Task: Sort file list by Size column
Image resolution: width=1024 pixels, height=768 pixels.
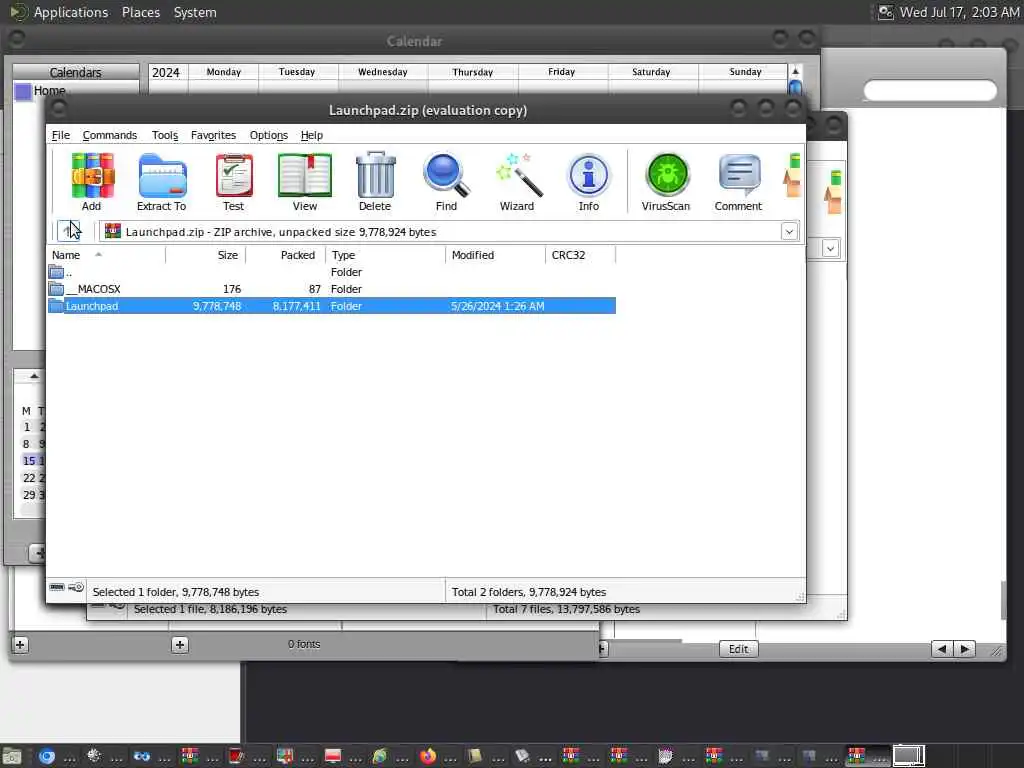Action: [x=205, y=255]
